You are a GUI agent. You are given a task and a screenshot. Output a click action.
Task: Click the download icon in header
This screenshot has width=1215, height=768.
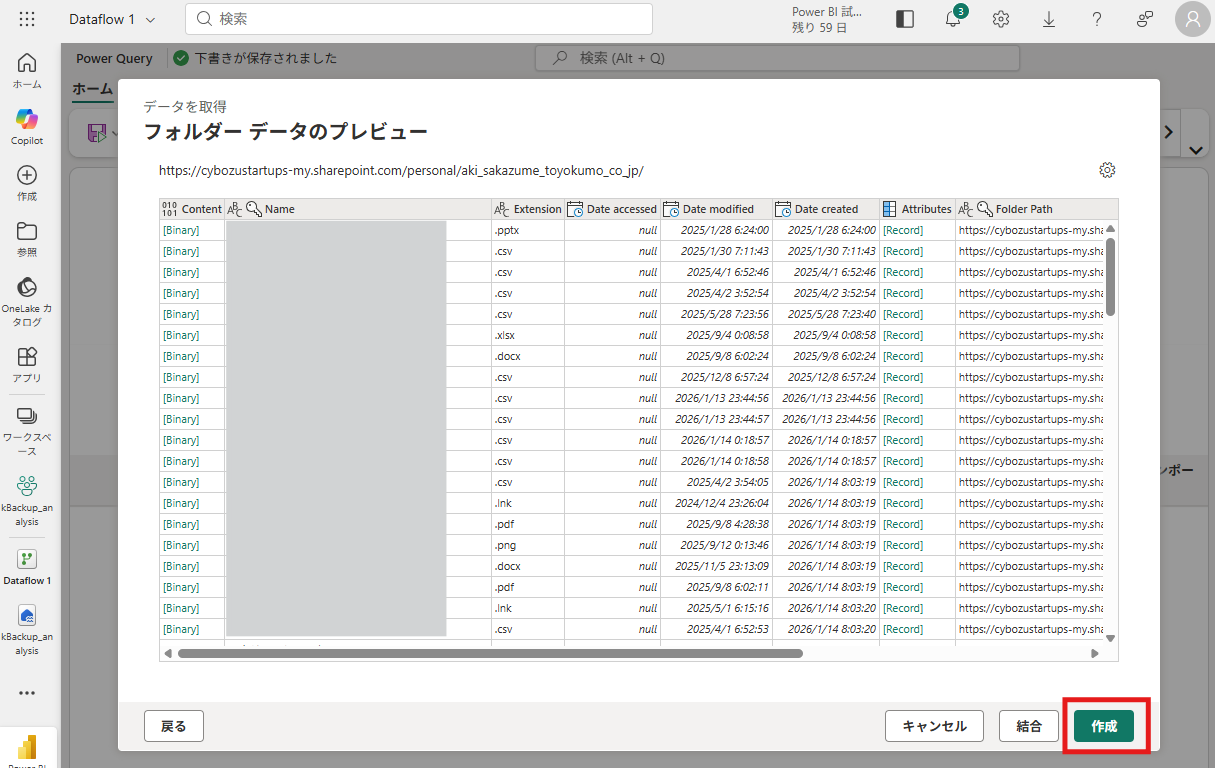tap(1049, 19)
